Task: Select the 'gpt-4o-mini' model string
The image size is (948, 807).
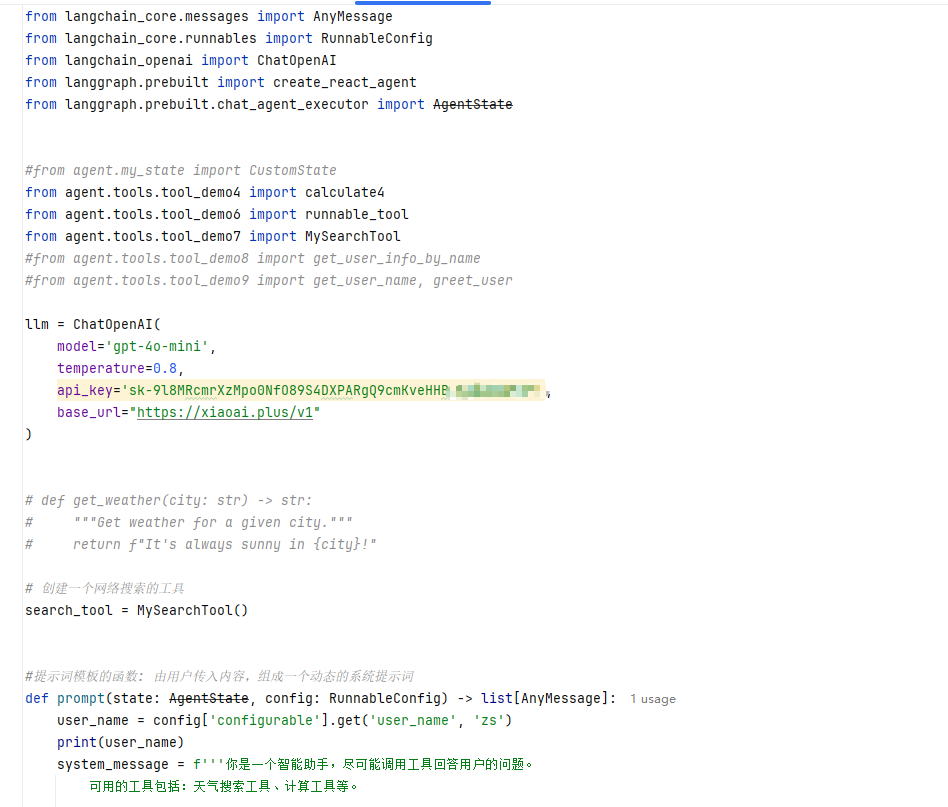Action: [x=157, y=346]
